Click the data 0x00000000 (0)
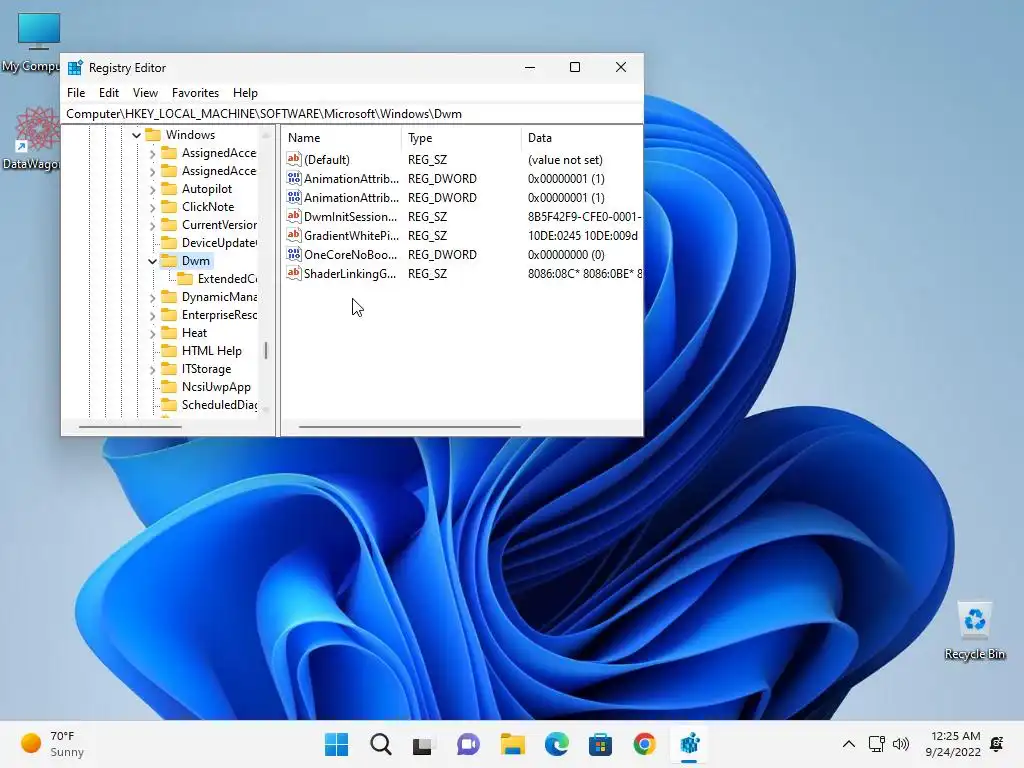 pos(566,255)
